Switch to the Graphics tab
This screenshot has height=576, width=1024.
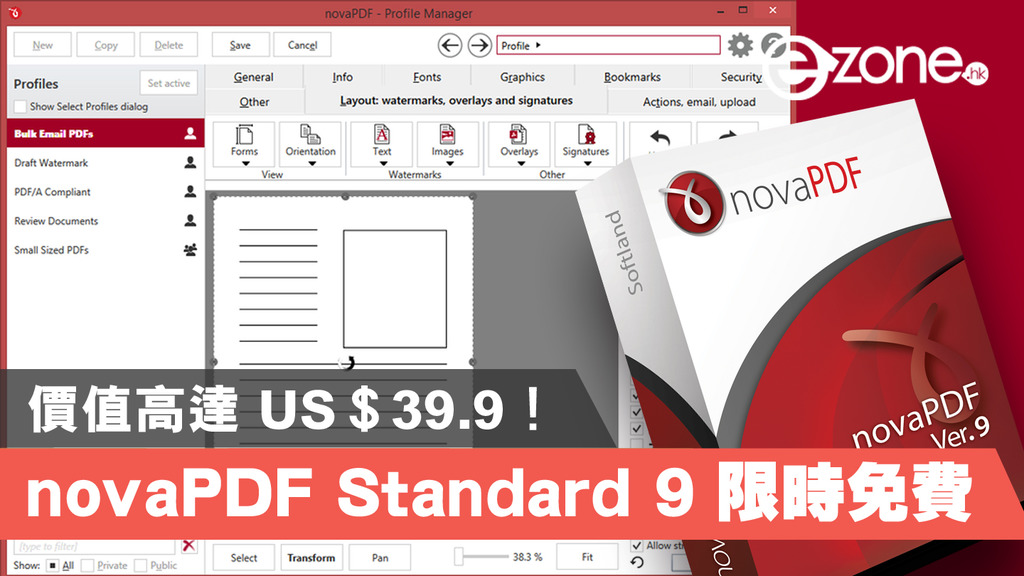click(x=522, y=76)
